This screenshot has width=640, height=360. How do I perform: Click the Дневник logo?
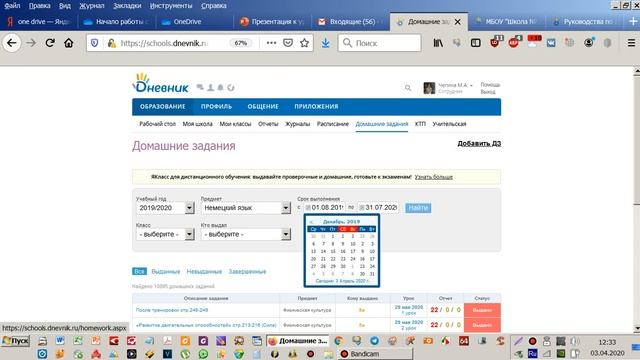tap(161, 83)
